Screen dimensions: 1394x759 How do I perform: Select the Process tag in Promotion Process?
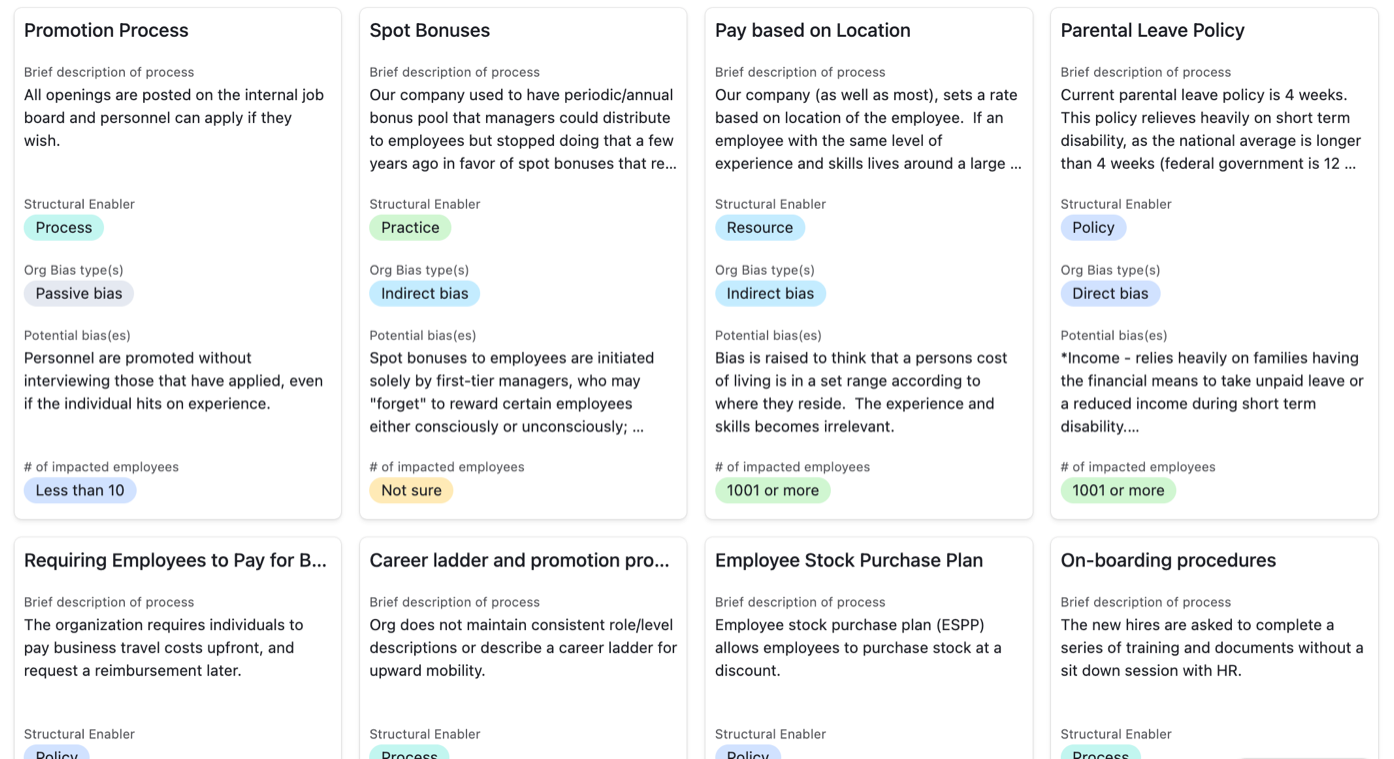(x=64, y=227)
